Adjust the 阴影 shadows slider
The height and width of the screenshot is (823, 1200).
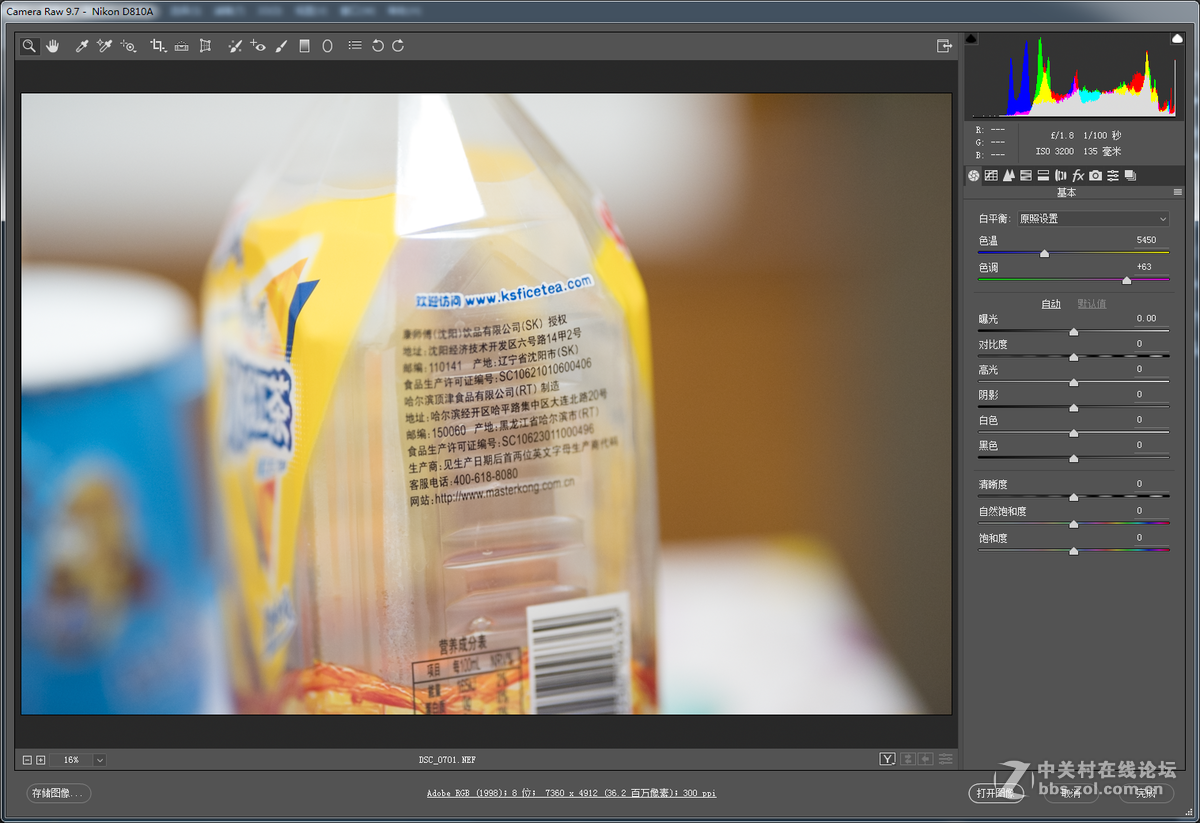[x=1074, y=408]
